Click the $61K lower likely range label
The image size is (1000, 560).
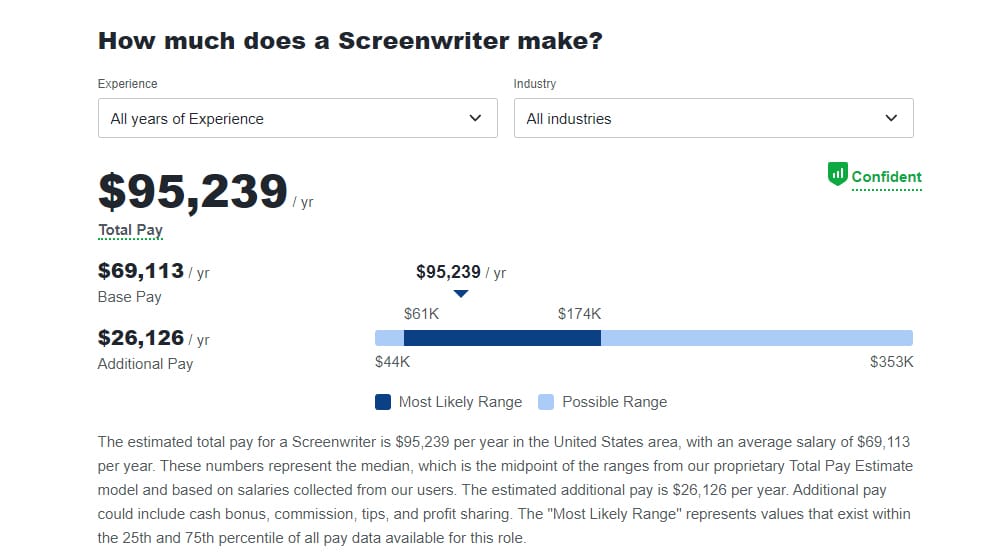422,314
